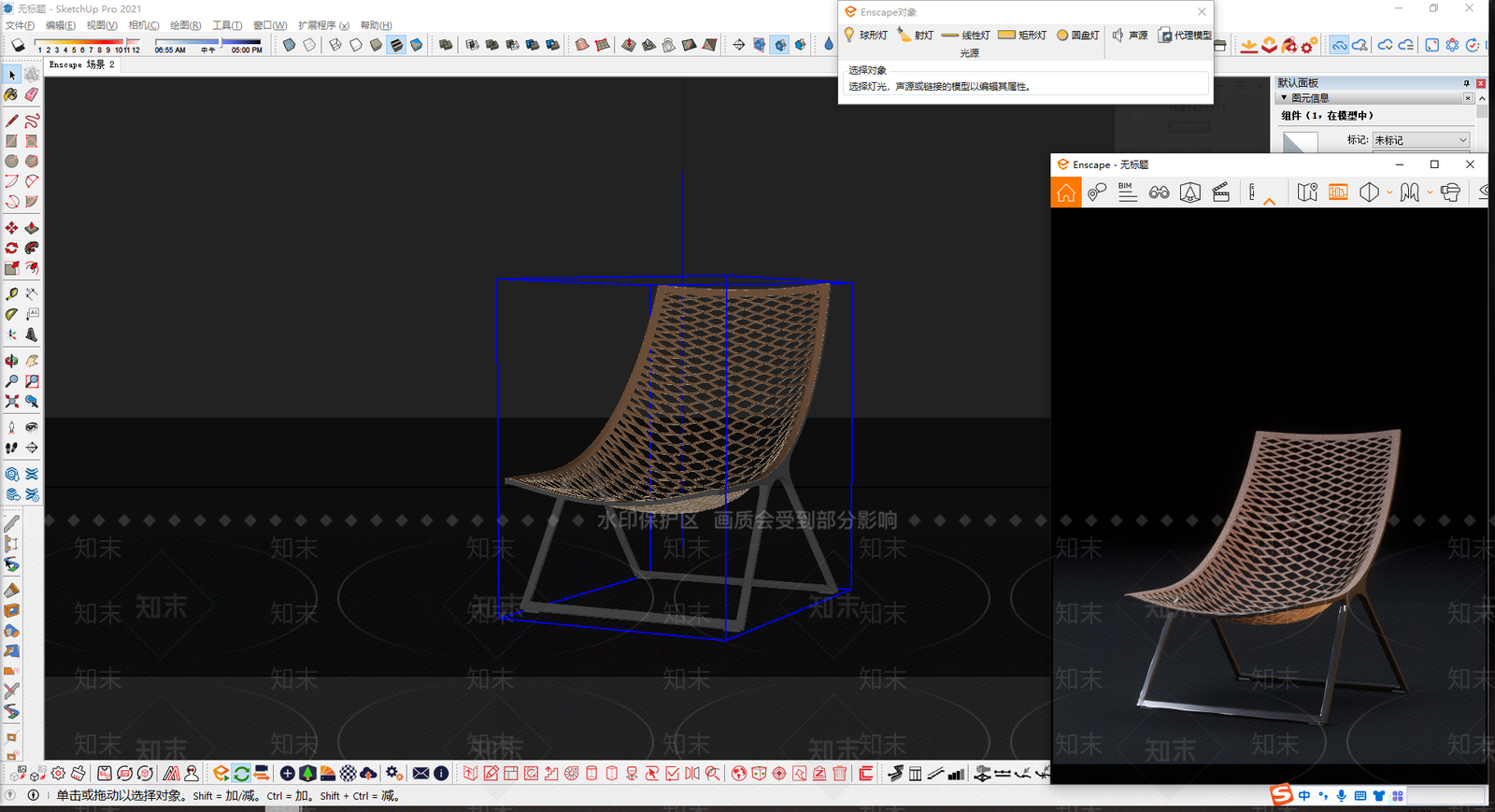
Task: Add a 射灯 spot light
Action: click(x=915, y=35)
